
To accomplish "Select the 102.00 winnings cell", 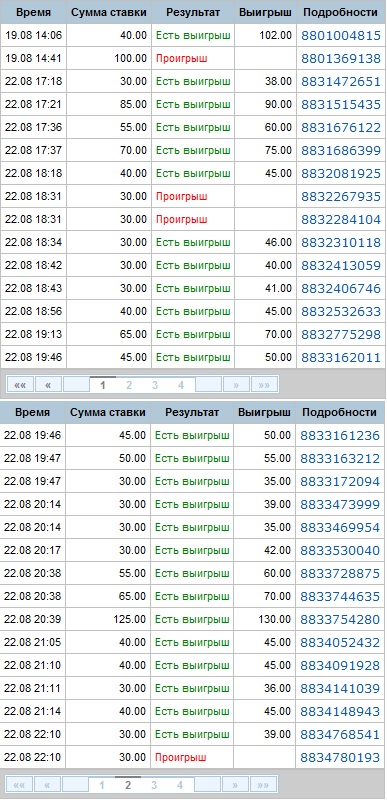I will pos(265,36).
